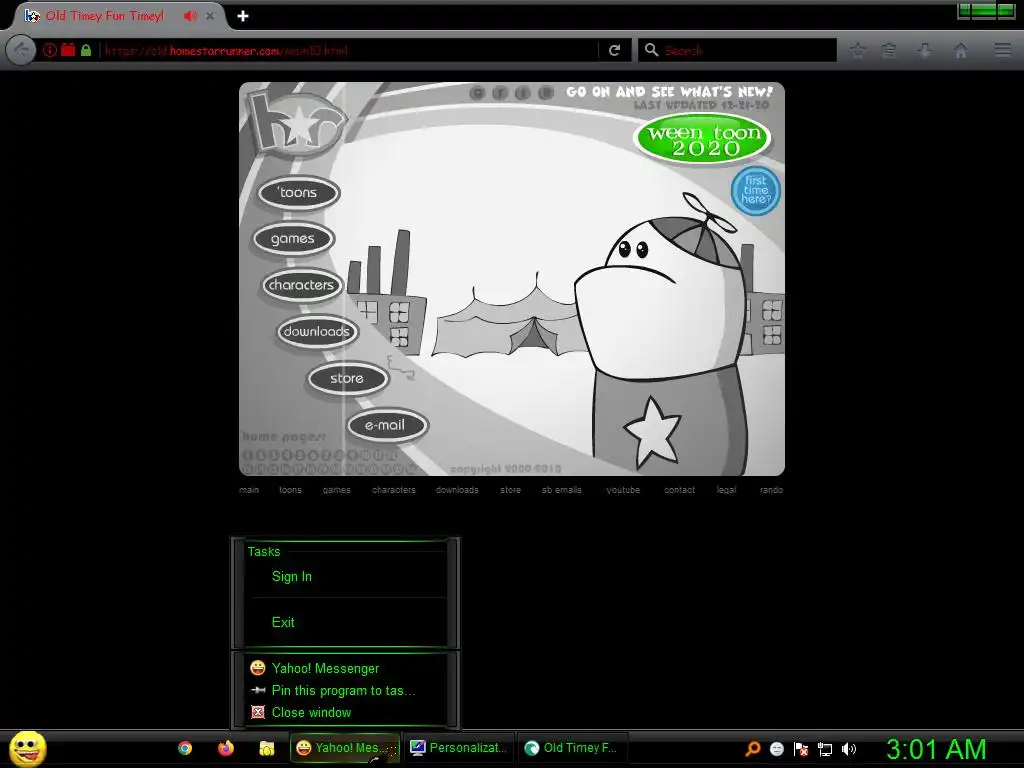Open site information via the circled i icon
Screen dimensions: 1024x768
pos(50,50)
